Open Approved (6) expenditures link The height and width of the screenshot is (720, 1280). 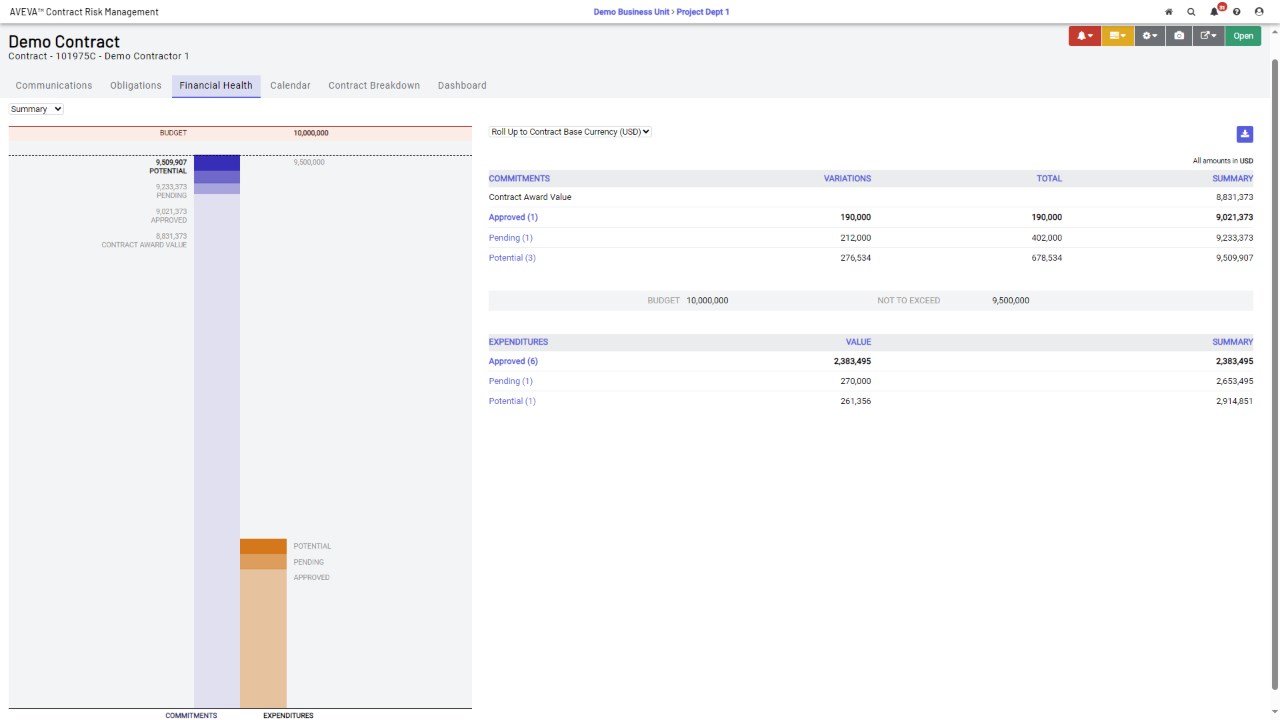(513, 361)
